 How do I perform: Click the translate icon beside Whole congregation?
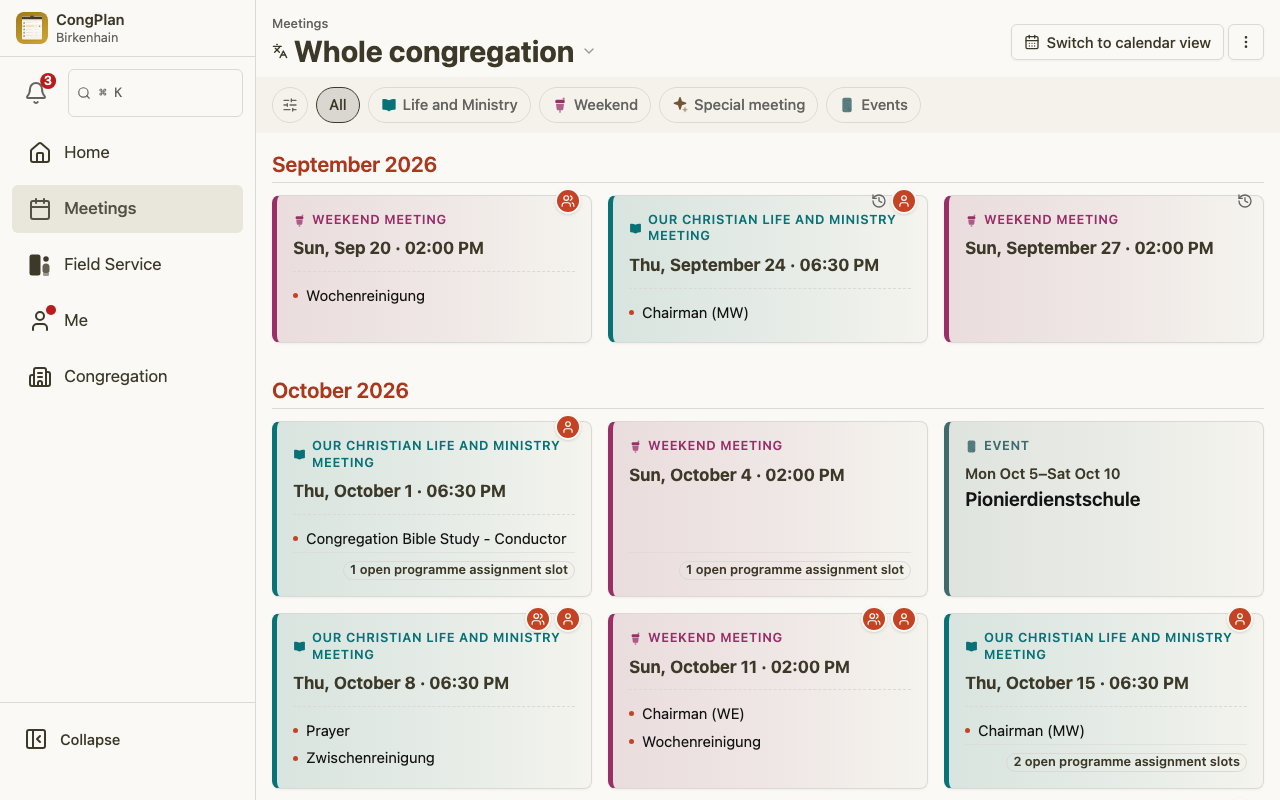(x=280, y=51)
